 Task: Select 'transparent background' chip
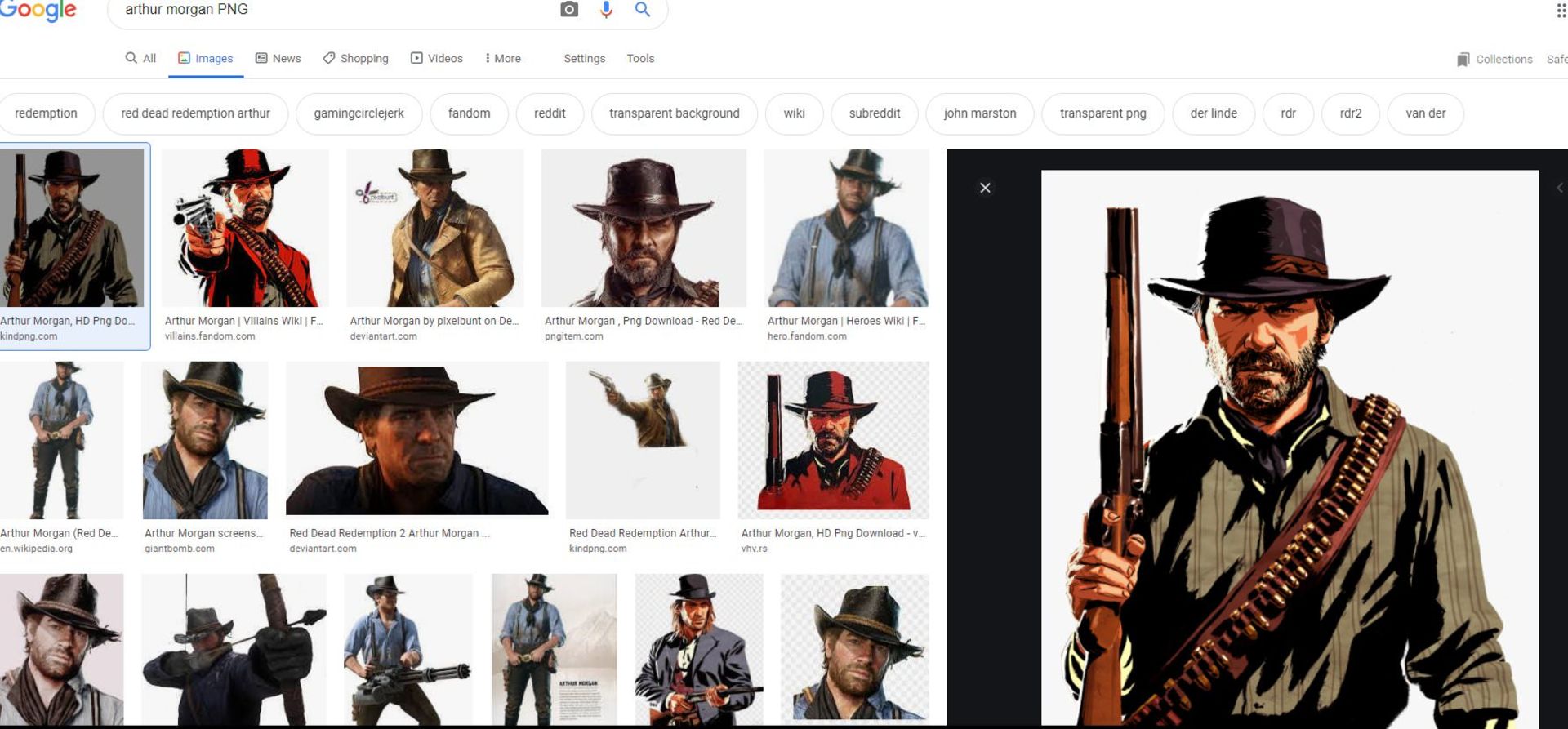674,113
